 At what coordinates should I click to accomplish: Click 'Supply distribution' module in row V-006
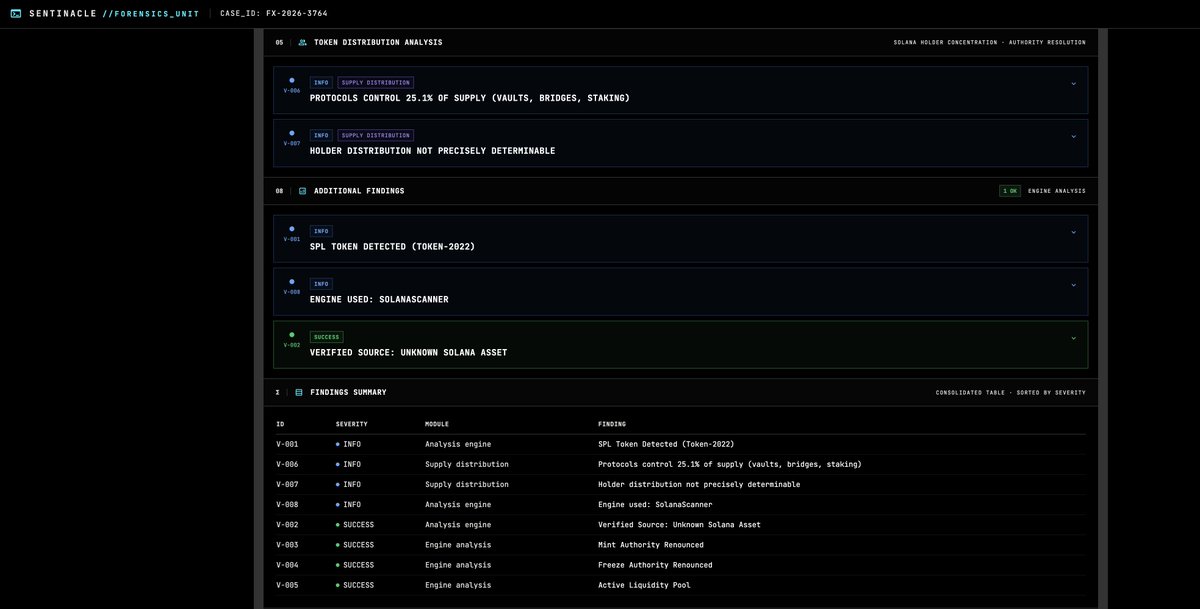(467, 464)
